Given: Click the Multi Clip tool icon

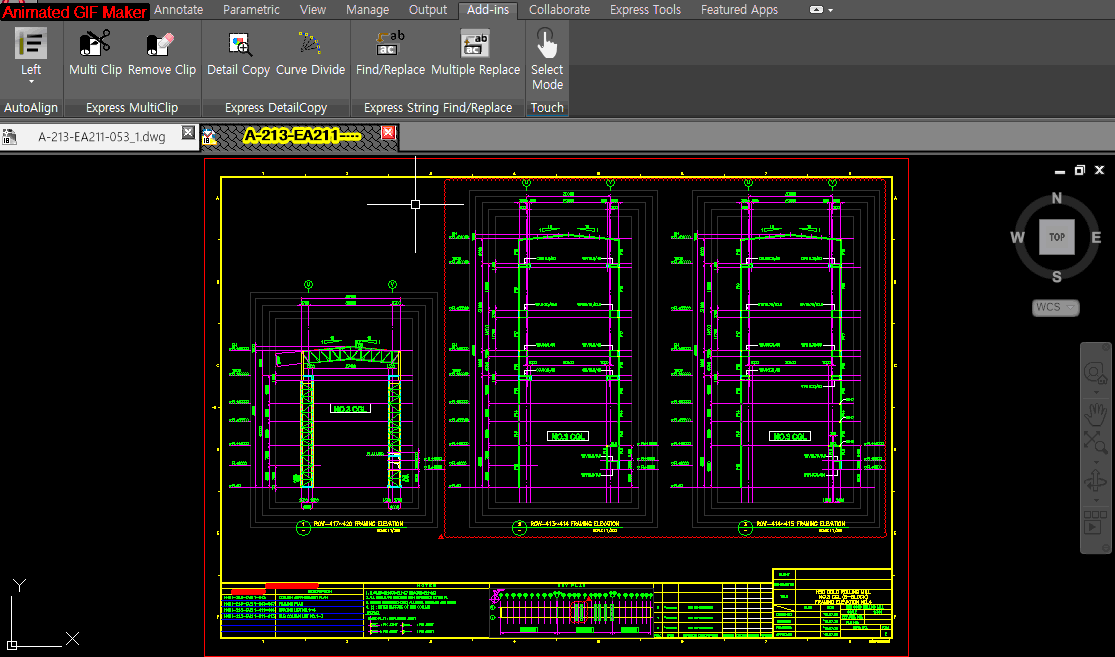Looking at the screenshot, I should tap(95, 44).
